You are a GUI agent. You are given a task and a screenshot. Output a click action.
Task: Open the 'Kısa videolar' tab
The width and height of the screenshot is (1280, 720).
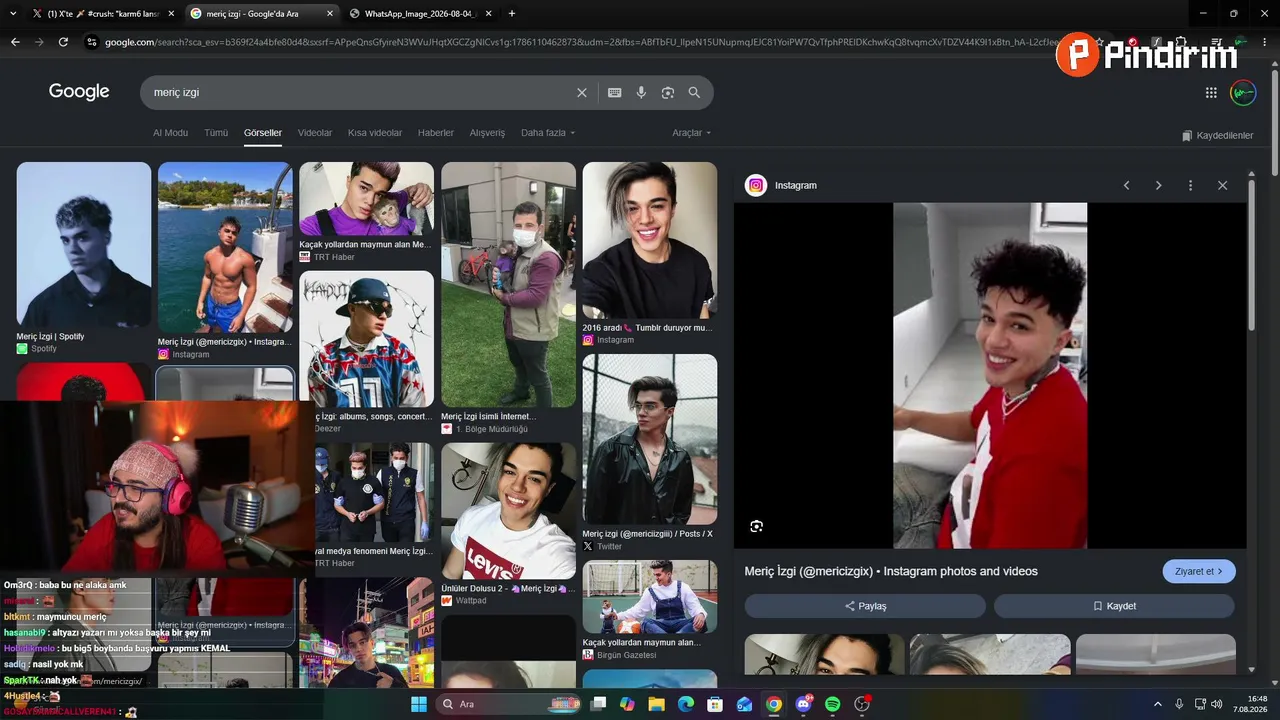(375, 133)
